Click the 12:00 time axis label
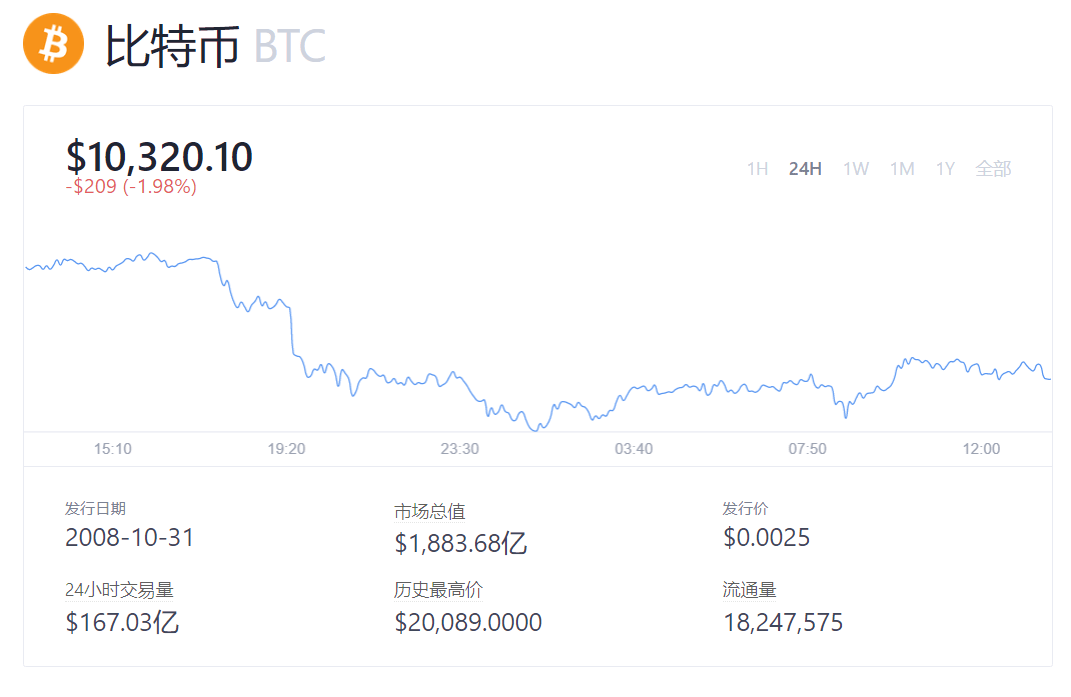1071x697 pixels. [981, 449]
